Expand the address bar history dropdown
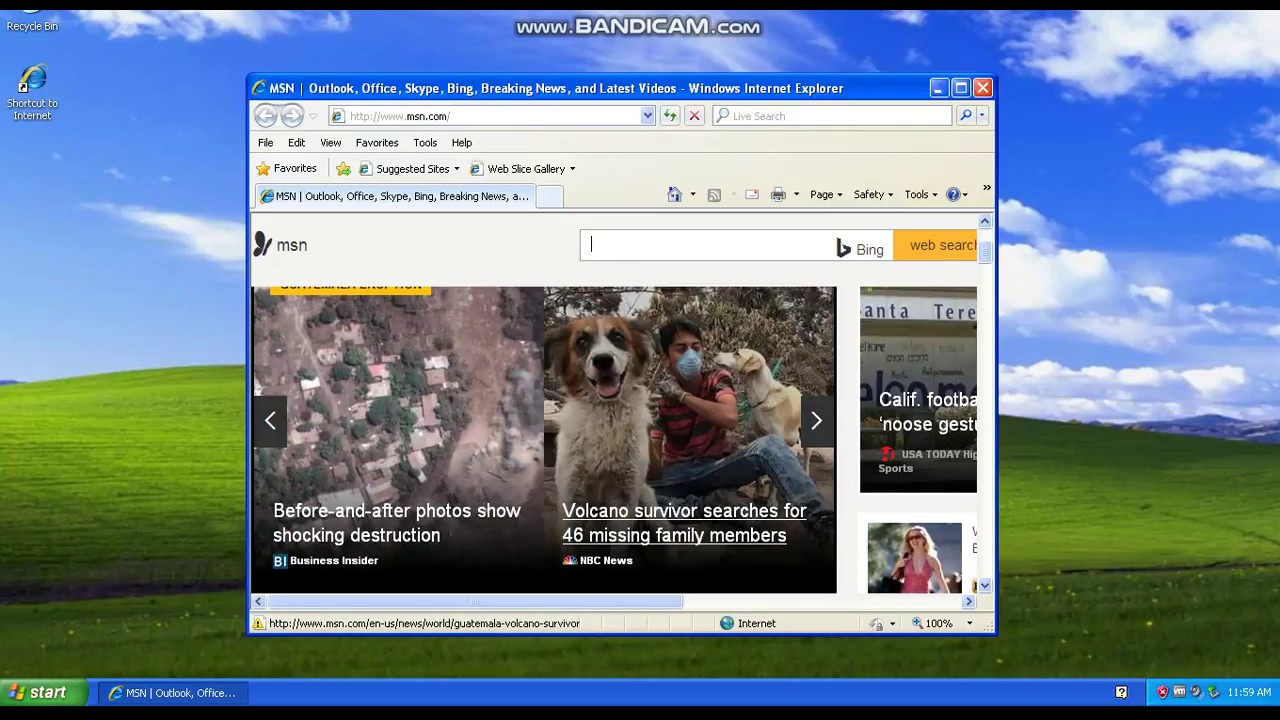This screenshot has width=1280, height=720. (x=648, y=116)
